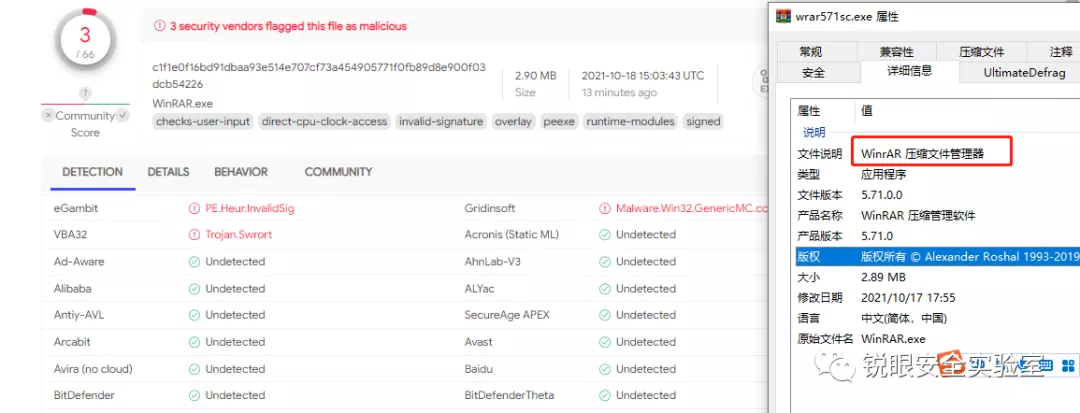Switch to the COMMUNITY tab
Screen dimensions: 1080x413
pyautogui.click(x=338, y=172)
